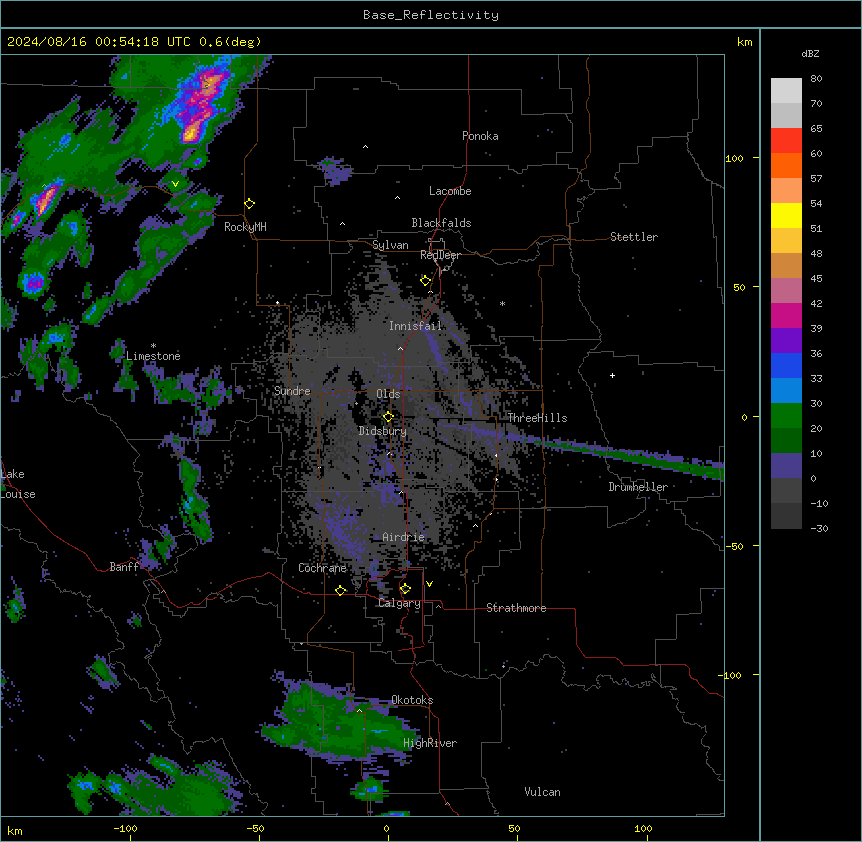Select the RedDeer label
The width and height of the screenshot is (862, 842).
(440, 255)
